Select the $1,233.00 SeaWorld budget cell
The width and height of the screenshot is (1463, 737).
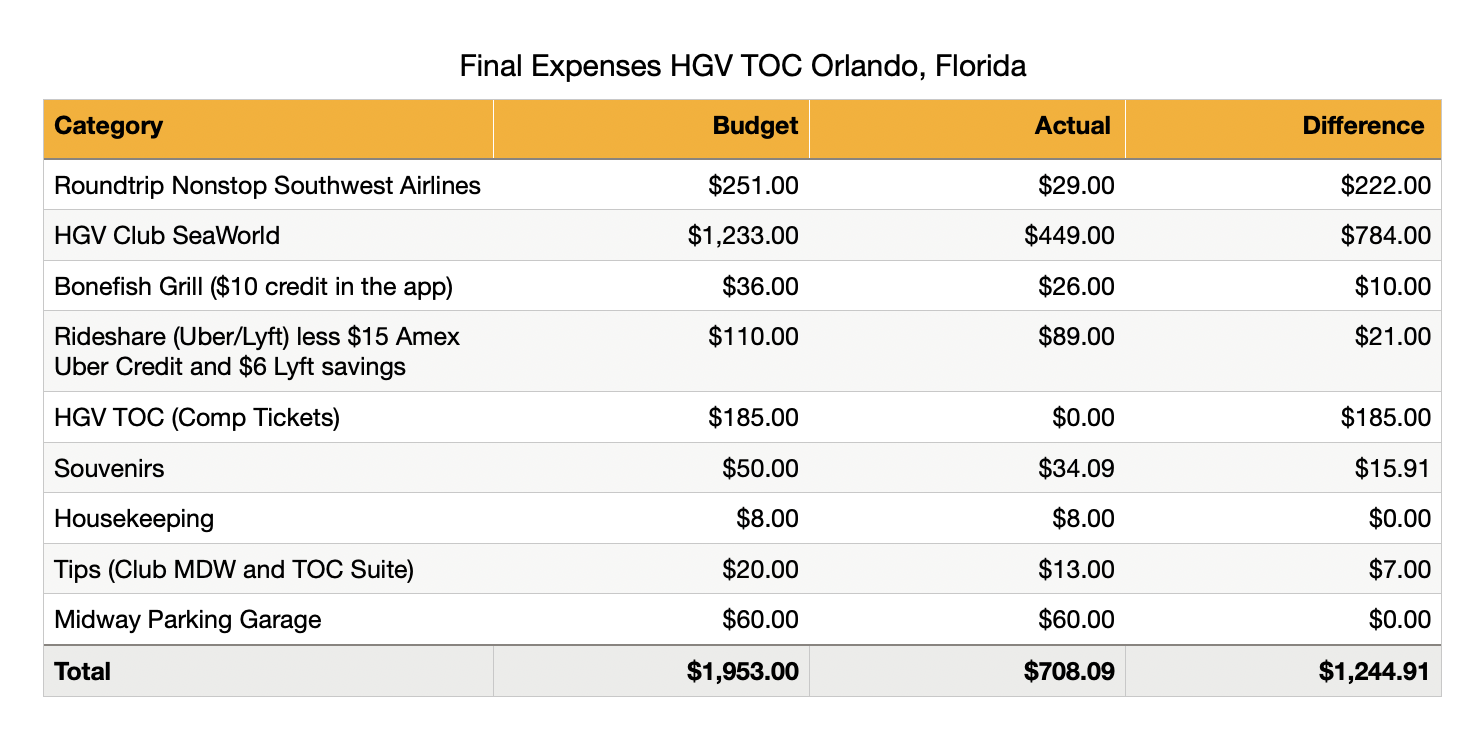743,236
